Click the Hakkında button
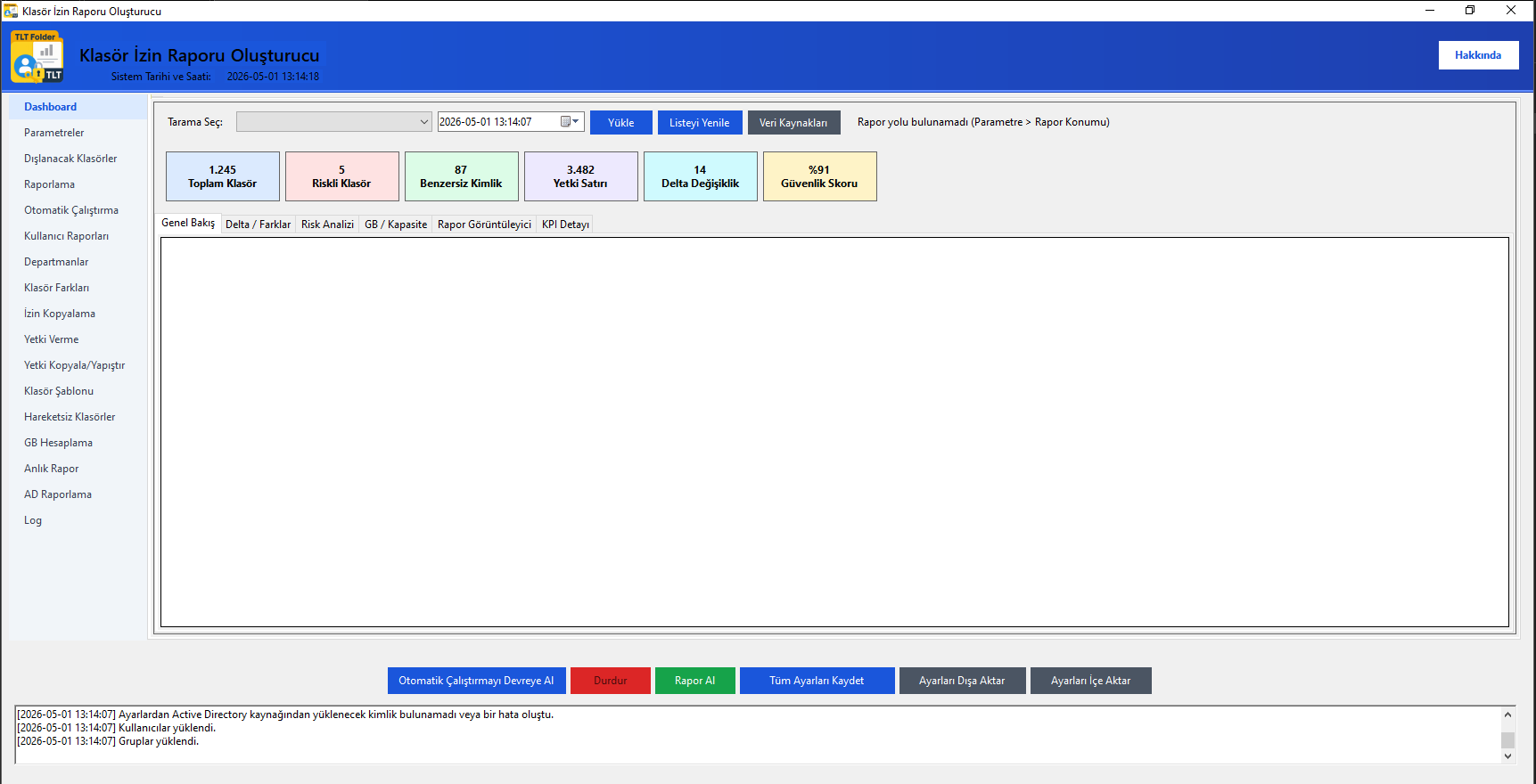The image size is (1536, 784). [x=1478, y=55]
